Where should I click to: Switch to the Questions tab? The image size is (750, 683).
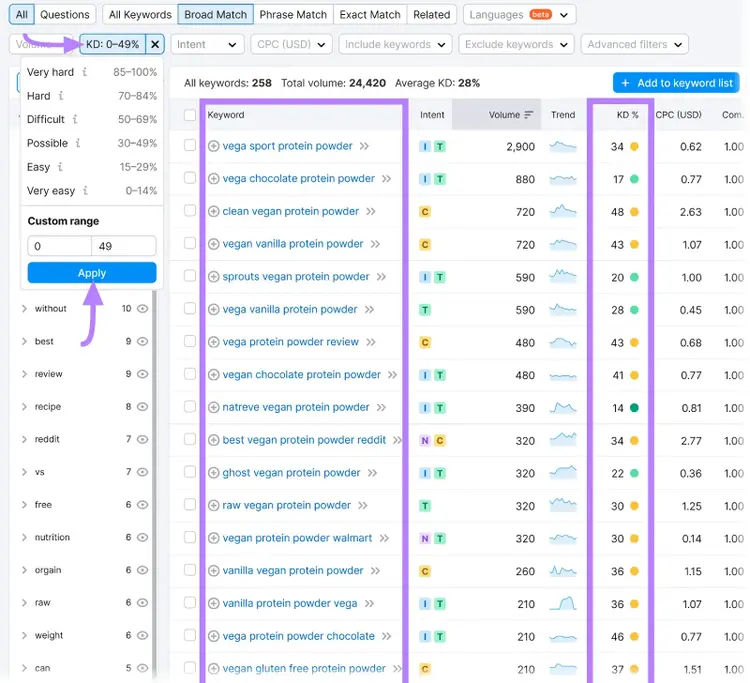pos(65,15)
